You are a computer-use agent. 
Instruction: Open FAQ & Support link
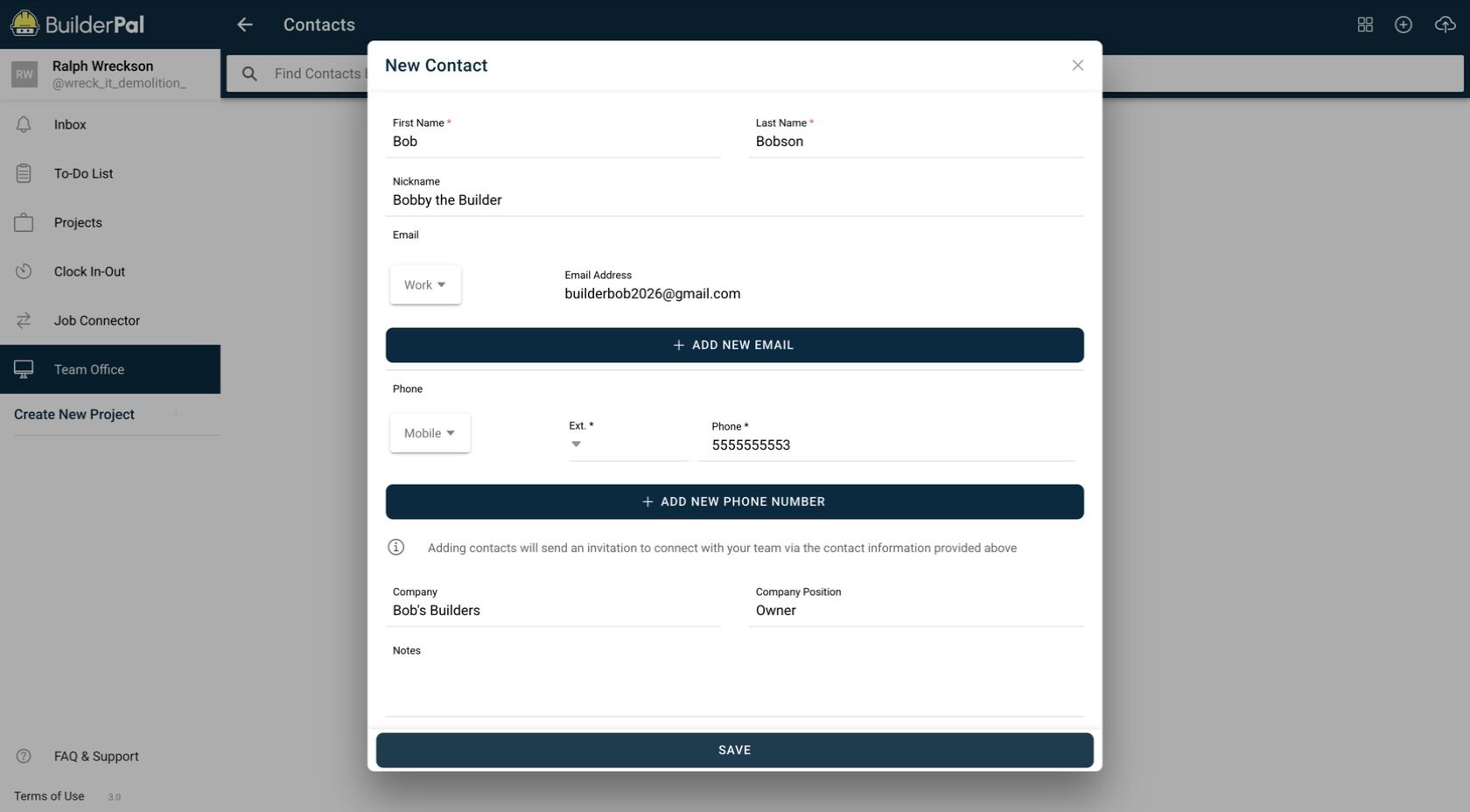point(96,756)
